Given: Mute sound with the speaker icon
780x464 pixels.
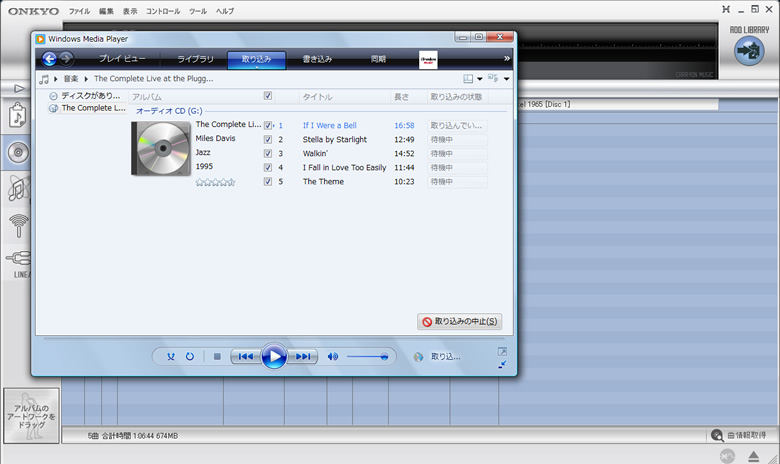Looking at the screenshot, I should click(x=332, y=357).
